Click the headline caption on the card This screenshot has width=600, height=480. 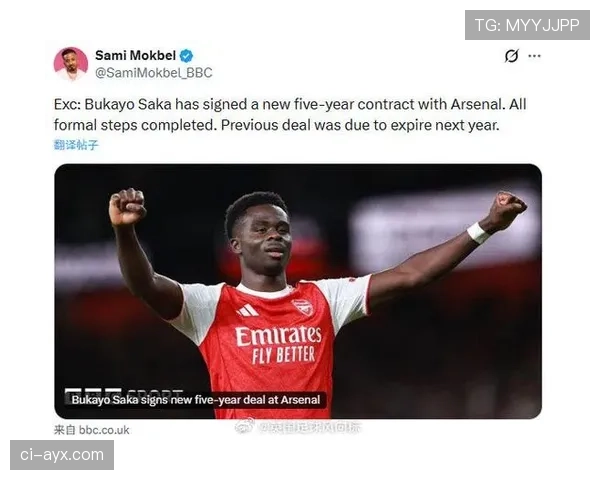(196, 400)
